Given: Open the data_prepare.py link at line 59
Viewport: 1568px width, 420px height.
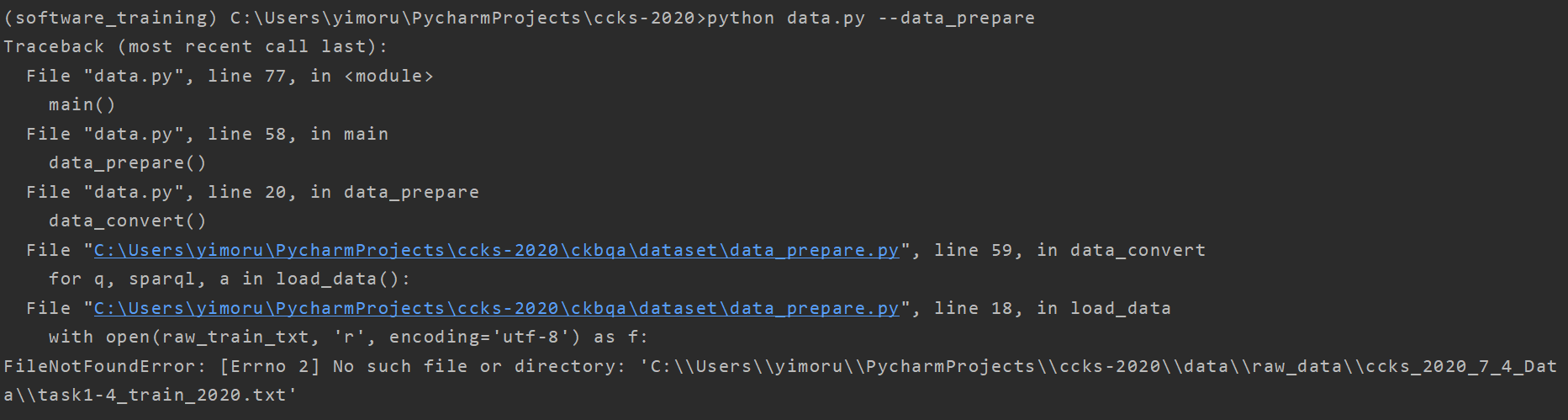Looking at the screenshot, I should pos(496,250).
